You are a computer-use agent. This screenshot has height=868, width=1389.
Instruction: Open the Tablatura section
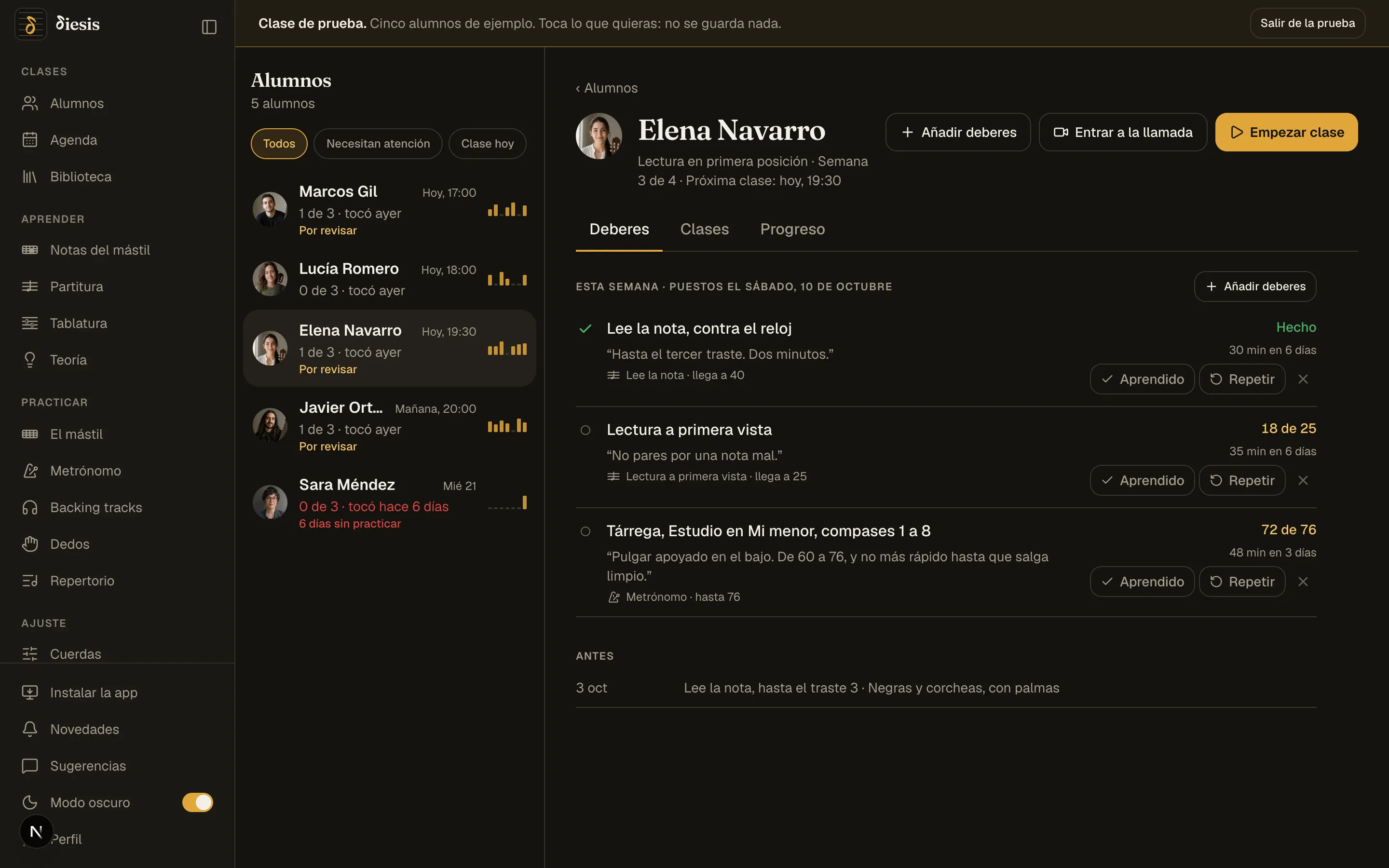pos(117,323)
